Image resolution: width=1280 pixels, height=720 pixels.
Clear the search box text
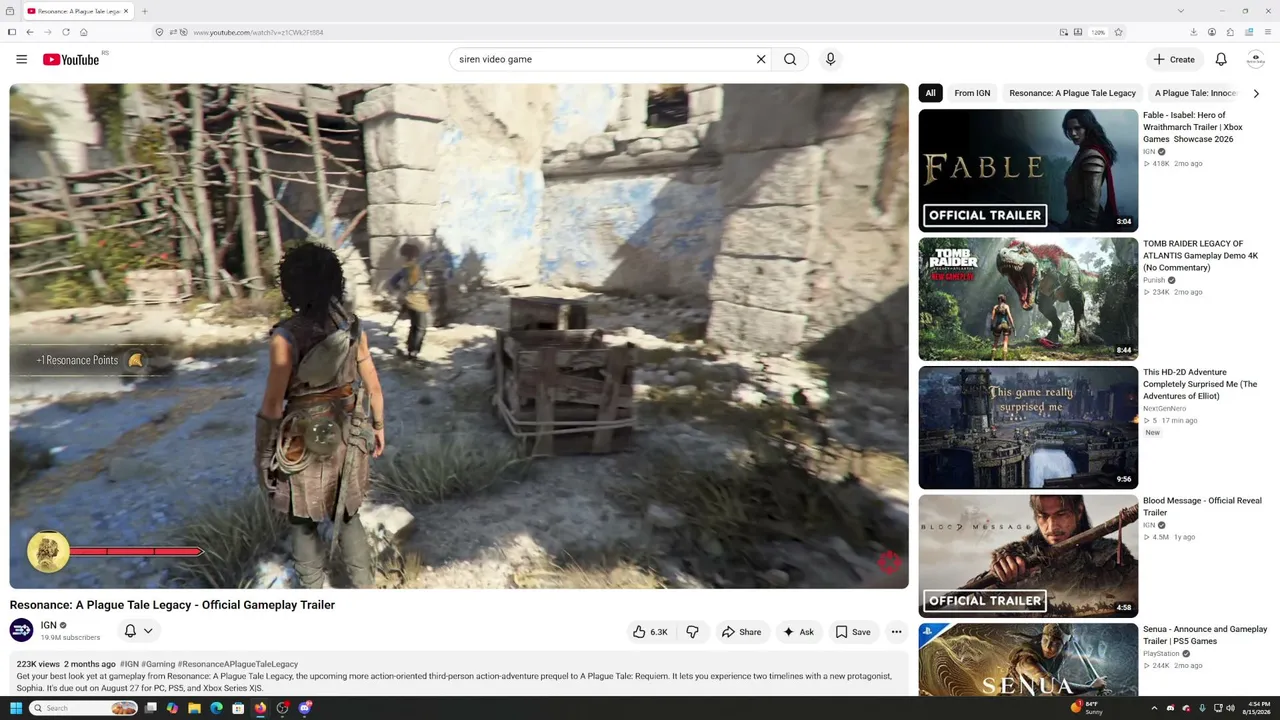click(x=761, y=59)
